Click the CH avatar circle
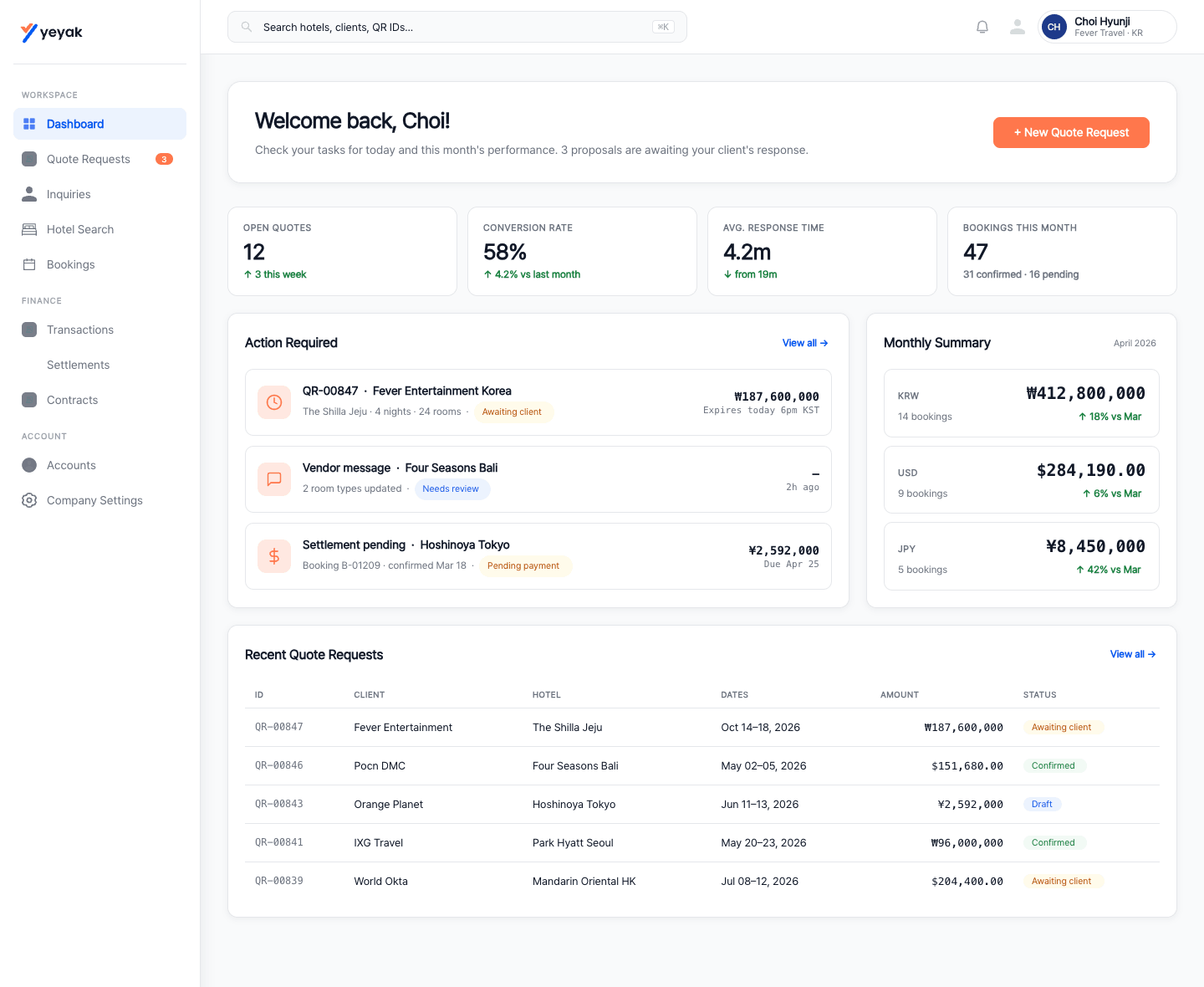The image size is (1204, 987). point(1054,27)
